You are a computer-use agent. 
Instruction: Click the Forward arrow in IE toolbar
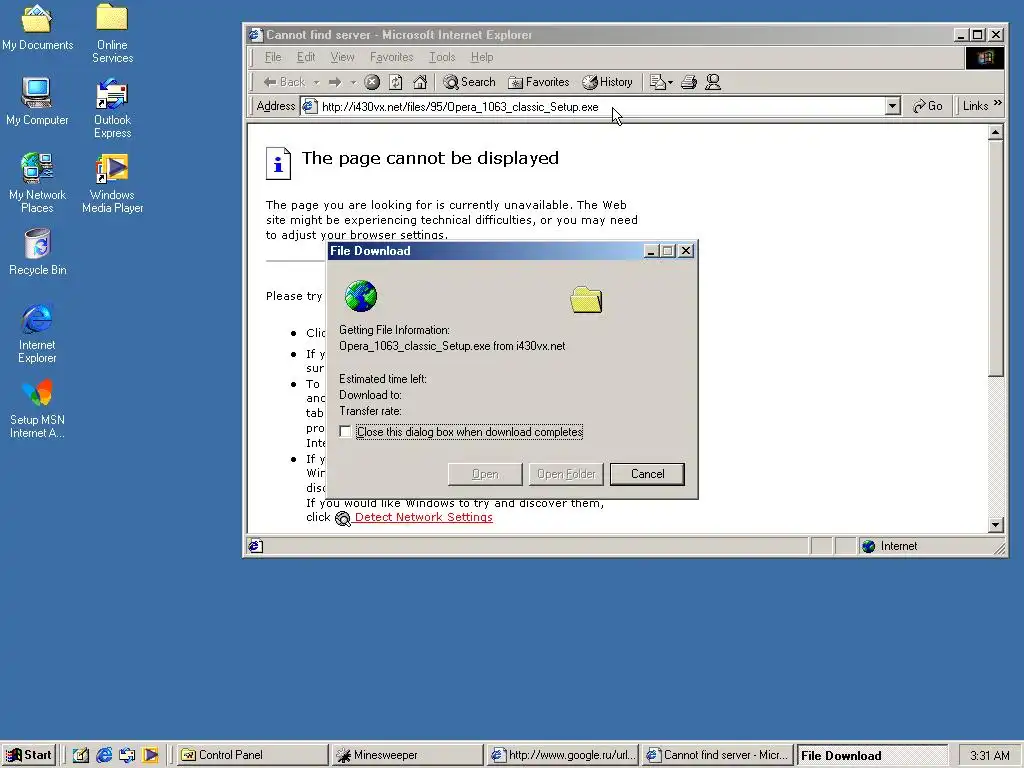click(335, 82)
